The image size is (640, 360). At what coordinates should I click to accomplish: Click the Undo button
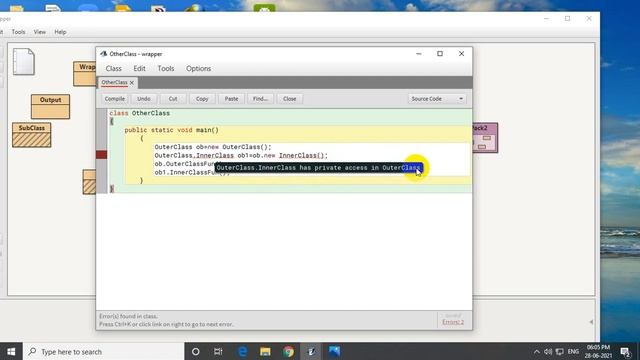pyautogui.click(x=144, y=99)
